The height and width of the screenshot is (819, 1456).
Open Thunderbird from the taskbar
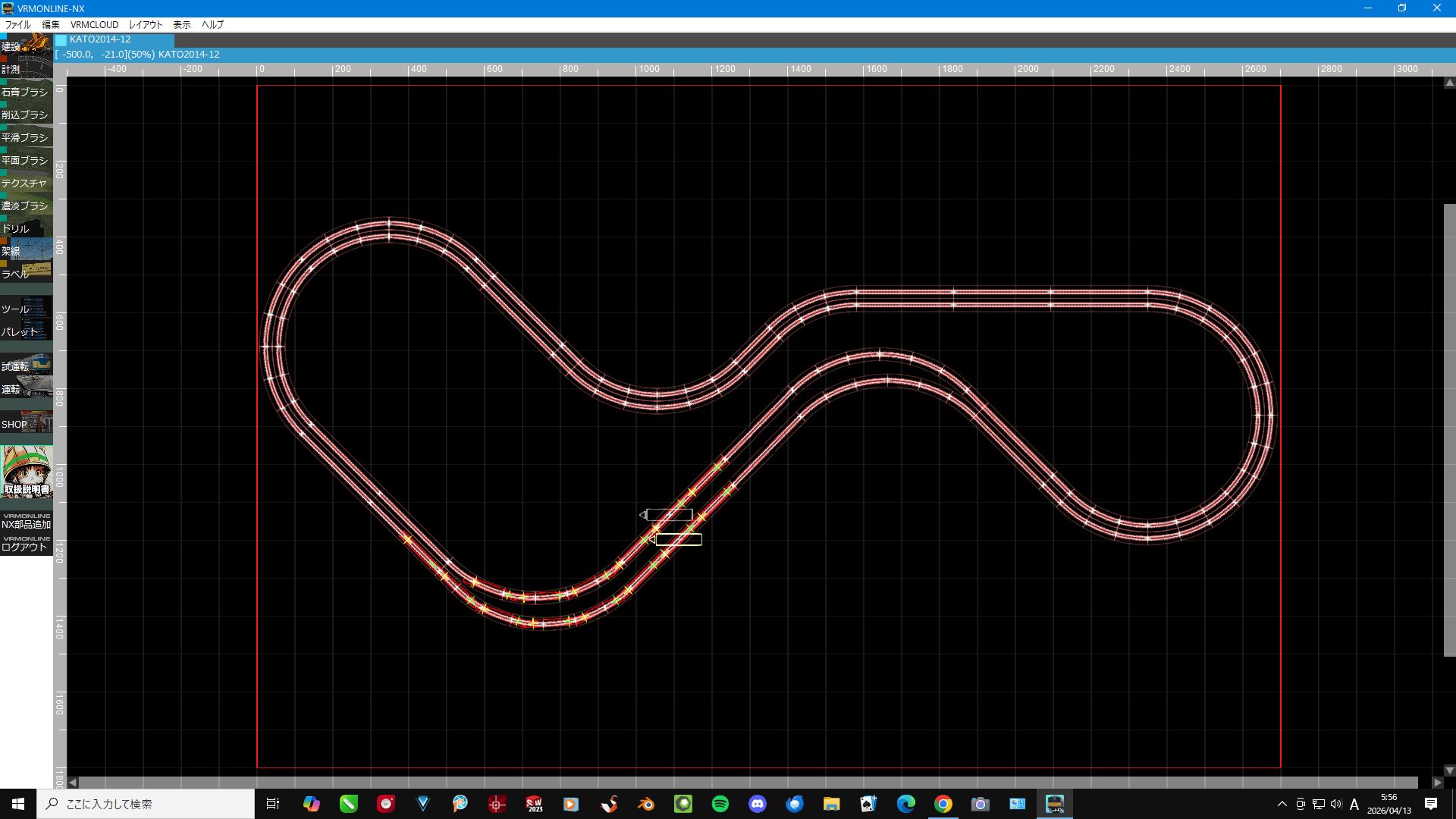tap(795, 804)
